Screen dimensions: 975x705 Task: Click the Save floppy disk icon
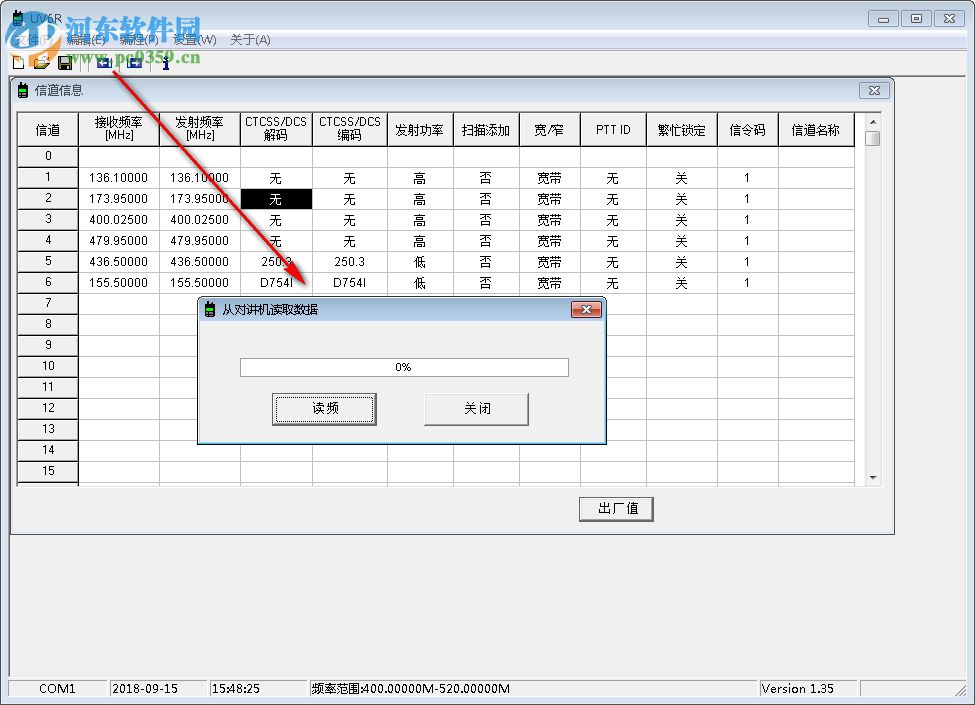tap(65, 62)
